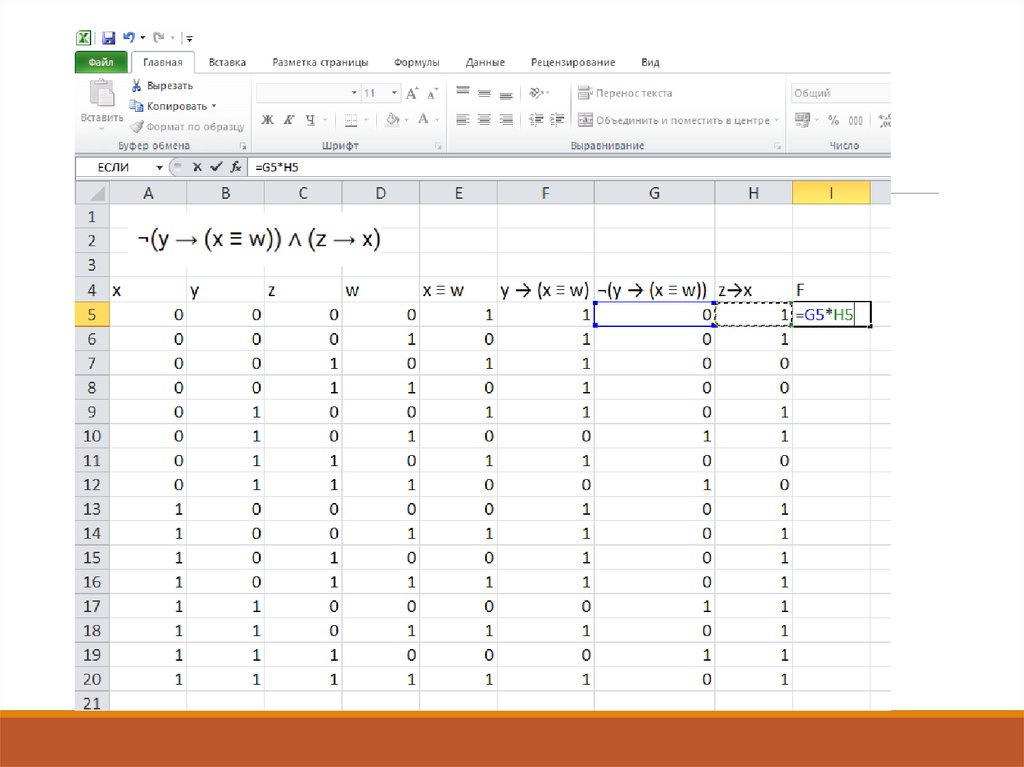This screenshot has width=1024, height=767.
Task: Click the middle vertical align icon
Action: point(484,93)
